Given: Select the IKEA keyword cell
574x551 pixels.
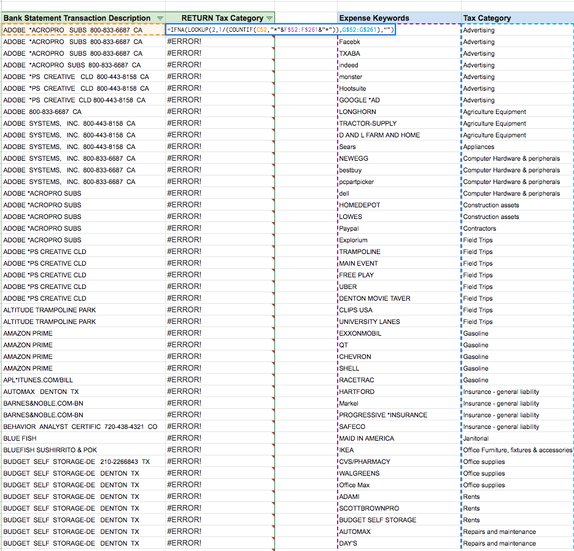Looking at the screenshot, I should [x=399, y=450].
